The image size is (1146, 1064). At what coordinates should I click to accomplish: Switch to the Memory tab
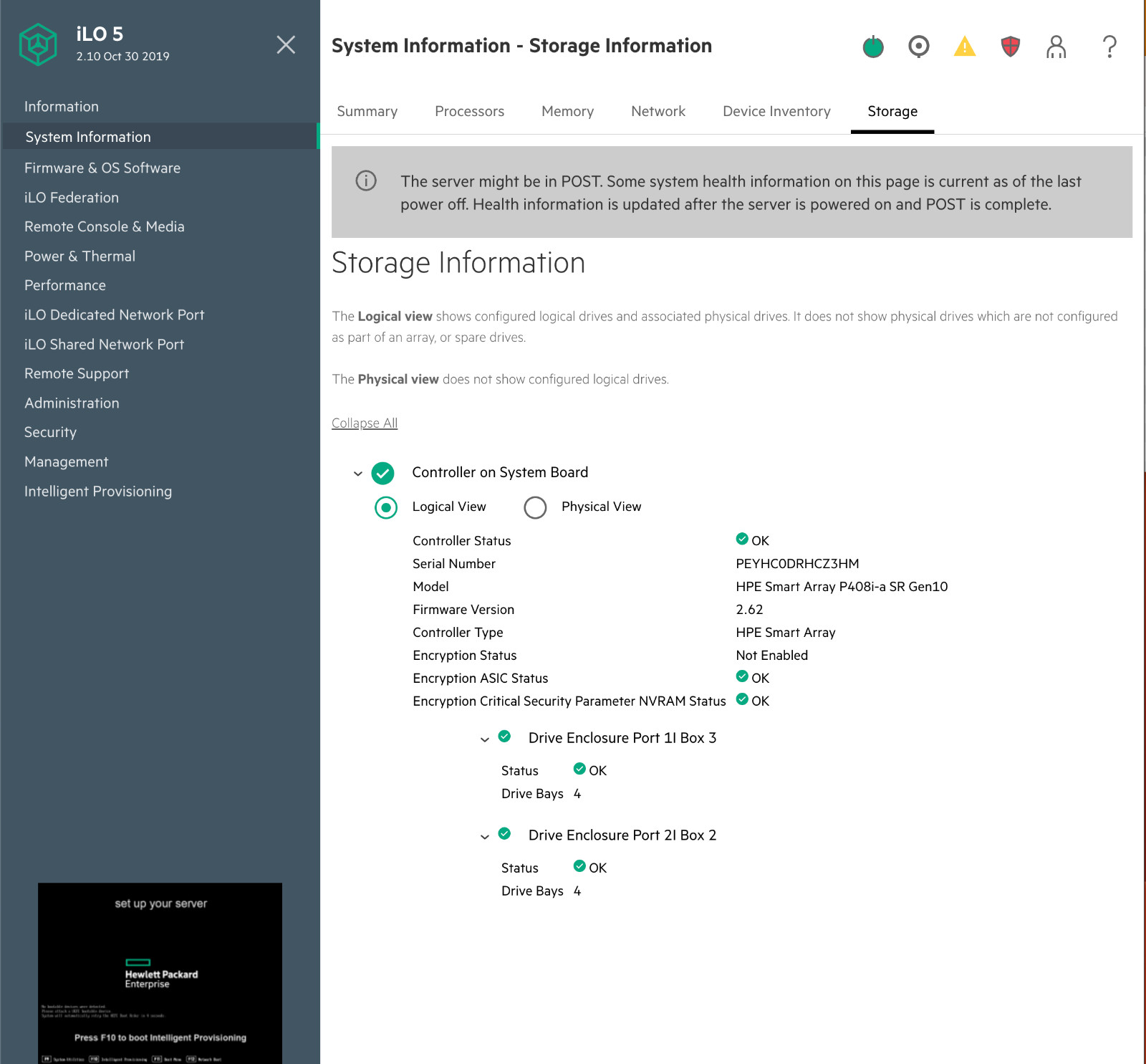pos(568,111)
